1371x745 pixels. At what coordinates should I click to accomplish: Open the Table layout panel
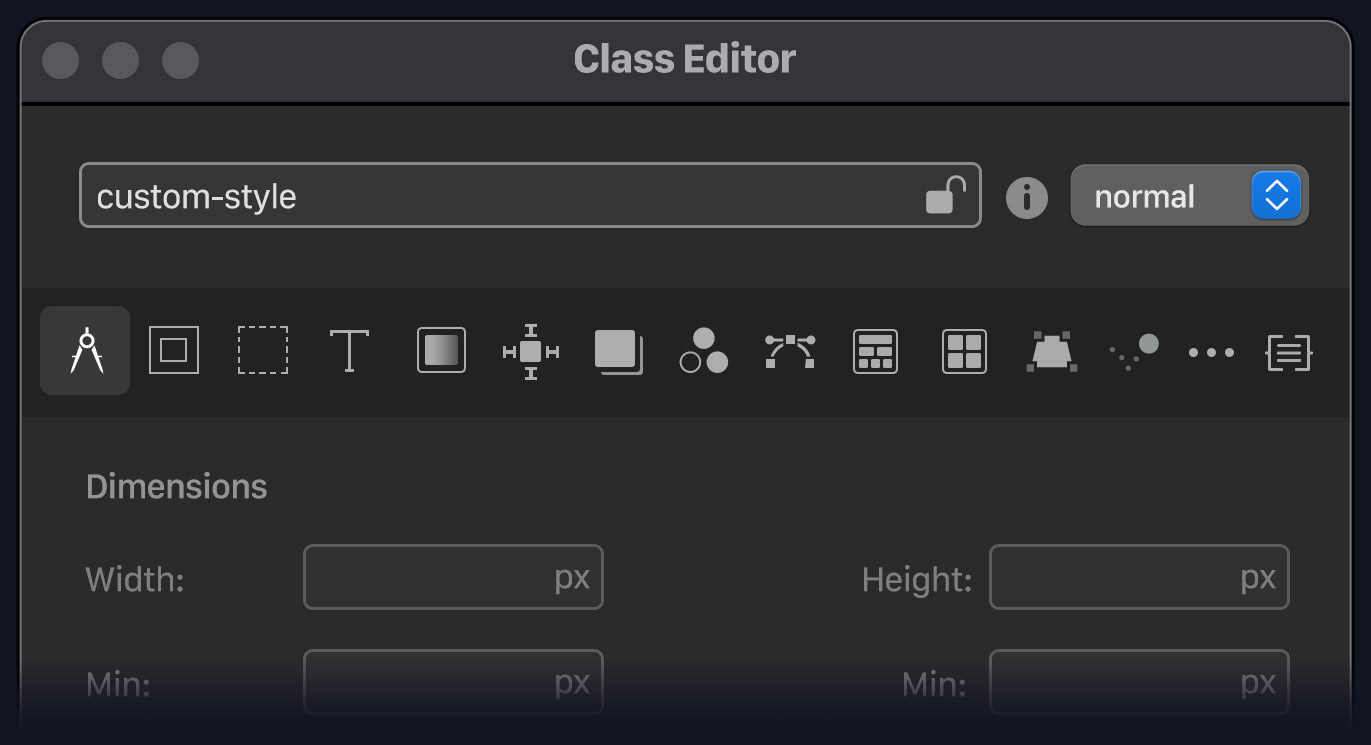tap(875, 351)
